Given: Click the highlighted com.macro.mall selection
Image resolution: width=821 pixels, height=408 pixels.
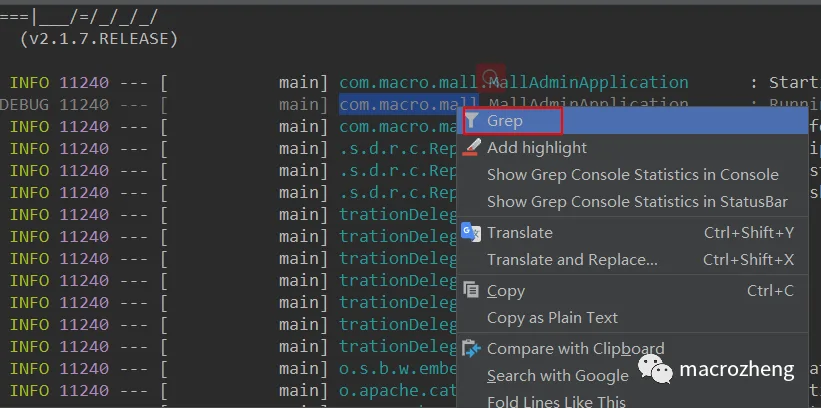Looking at the screenshot, I should click(409, 104).
